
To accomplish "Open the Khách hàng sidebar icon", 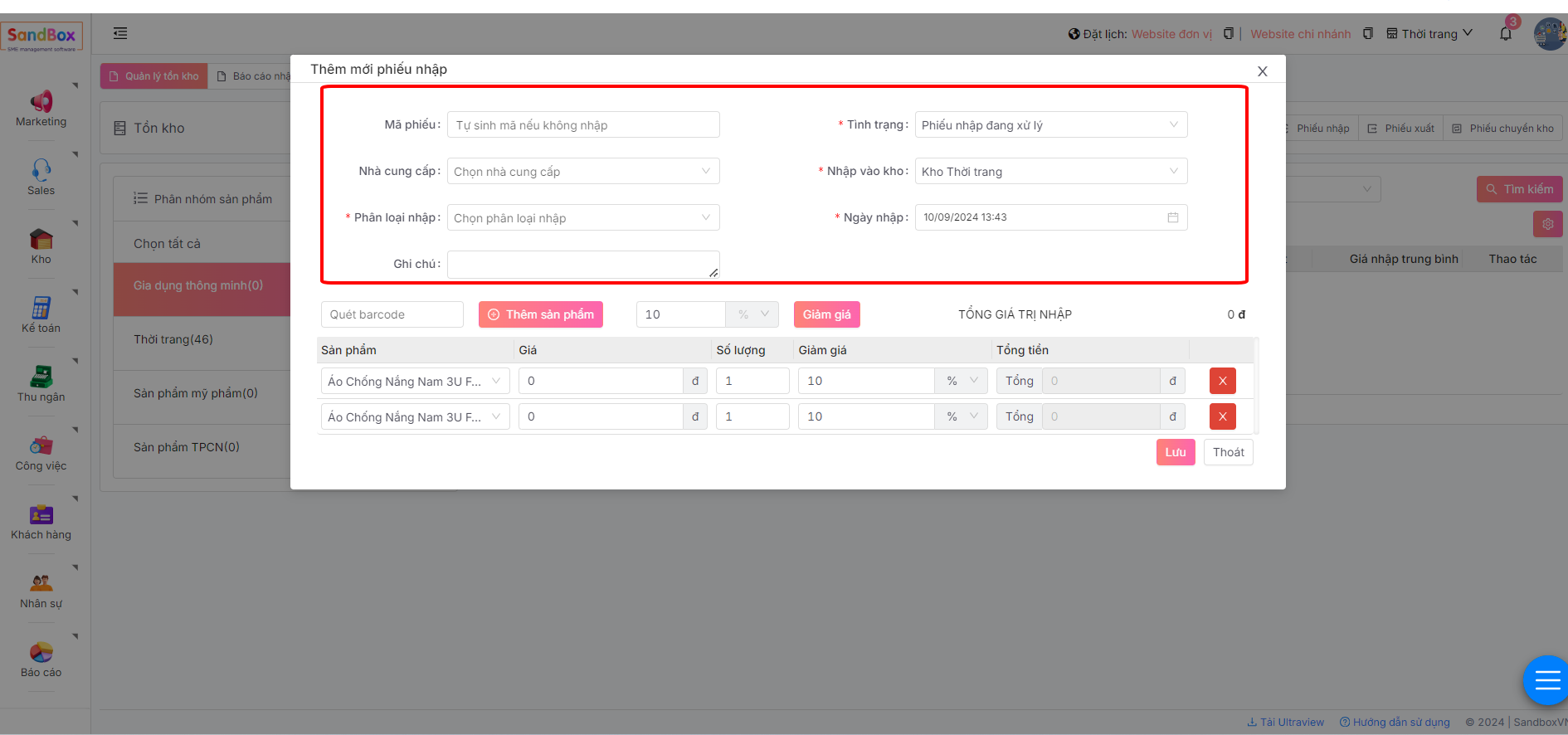I will click(x=41, y=514).
